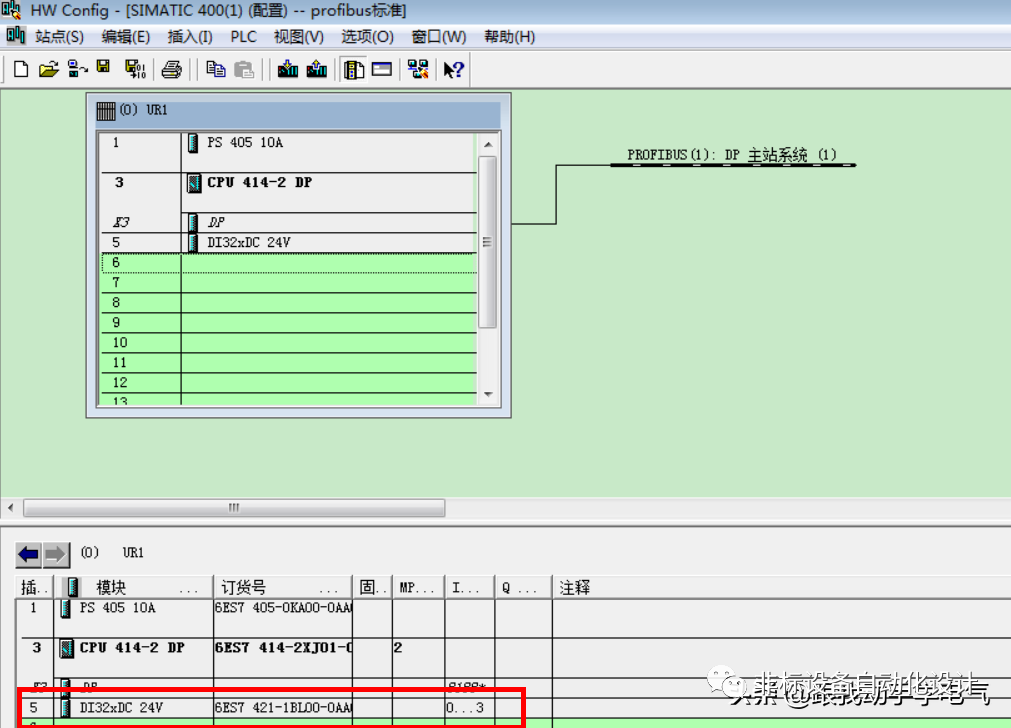The width and height of the screenshot is (1011, 728).
Task: Open the 窗口(W) menu
Action: [x=438, y=36]
